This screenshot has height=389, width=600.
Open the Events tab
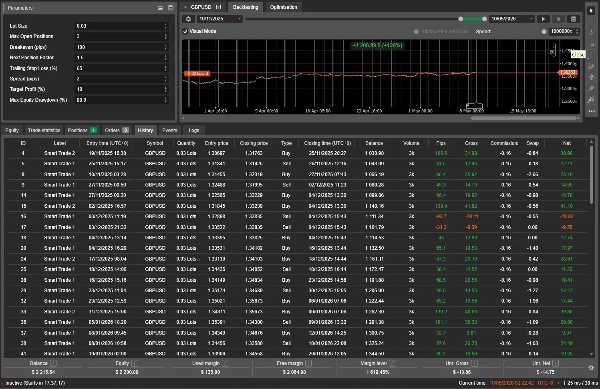coord(170,130)
